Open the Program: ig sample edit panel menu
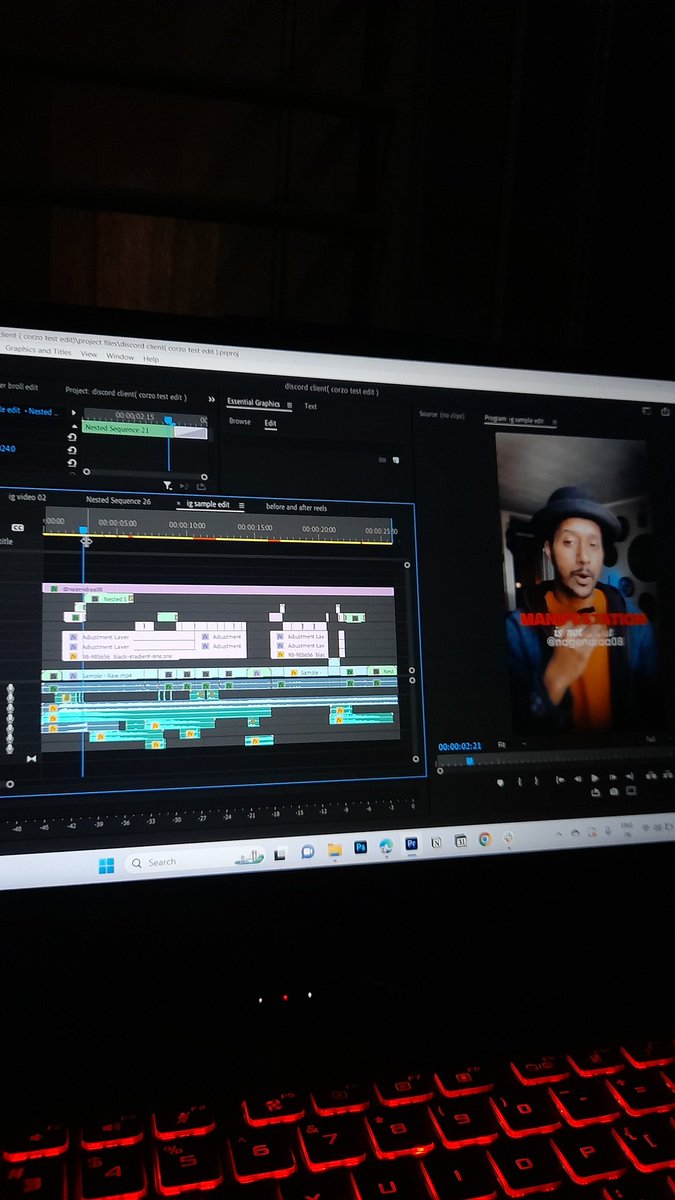The height and width of the screenshot is (1200, 675). click(555, 421)
